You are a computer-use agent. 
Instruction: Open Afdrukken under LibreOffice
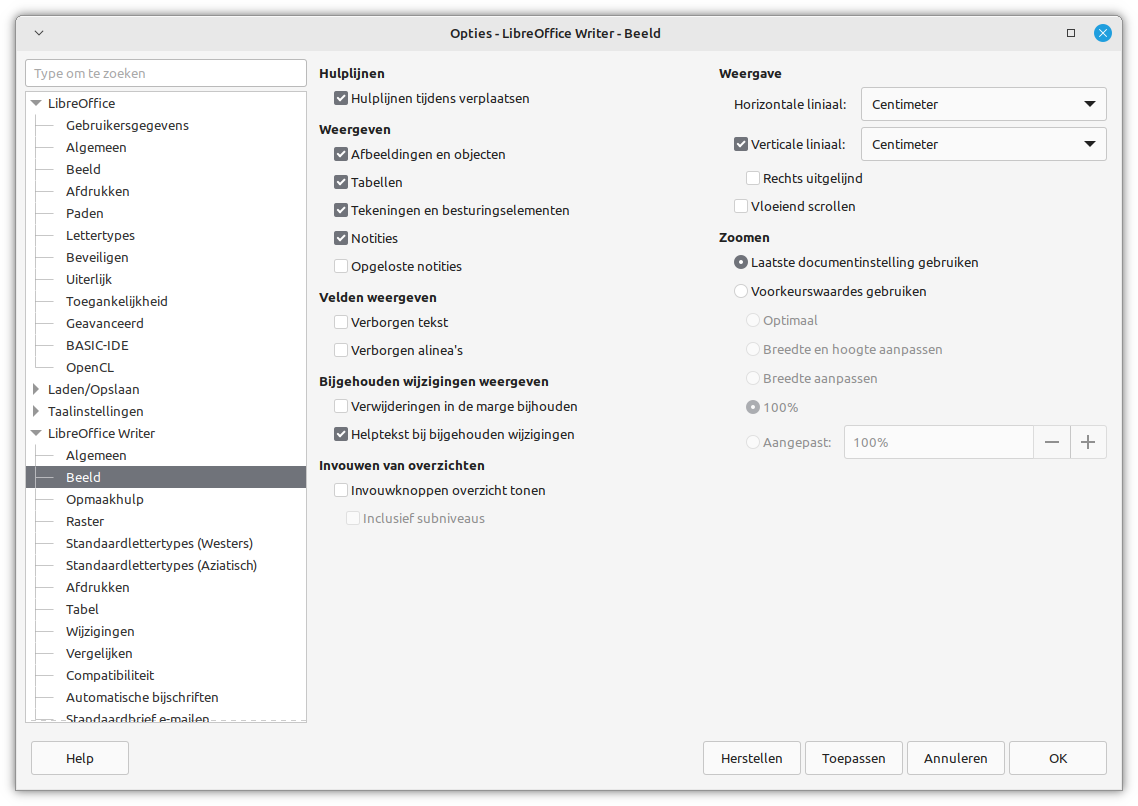97,192
